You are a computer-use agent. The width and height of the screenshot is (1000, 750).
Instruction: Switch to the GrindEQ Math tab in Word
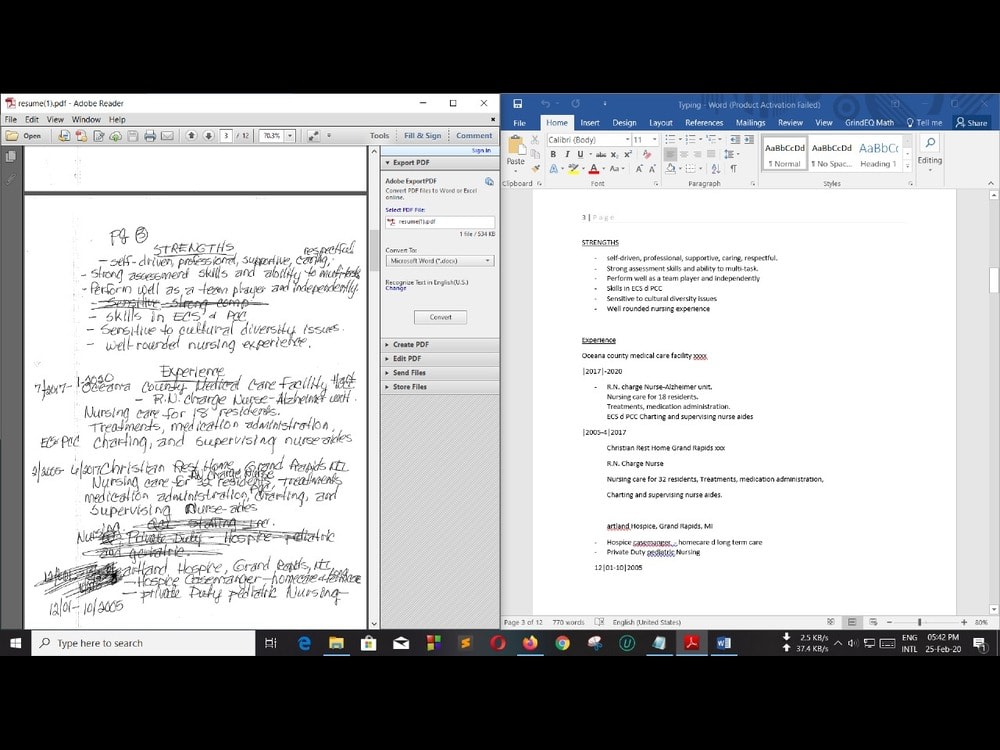(x=869, y=122)
